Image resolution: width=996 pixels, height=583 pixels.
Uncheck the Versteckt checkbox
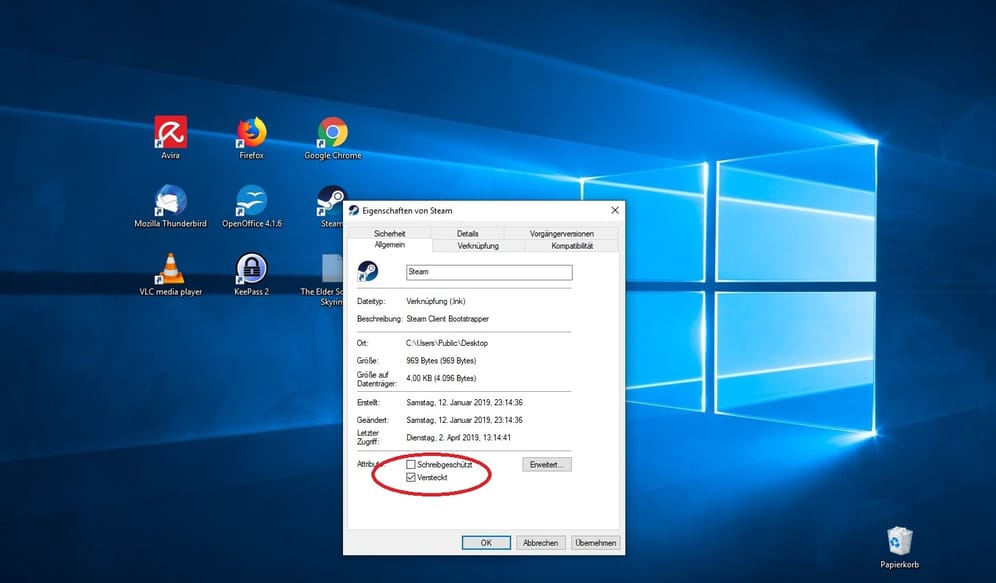(411, 477)
